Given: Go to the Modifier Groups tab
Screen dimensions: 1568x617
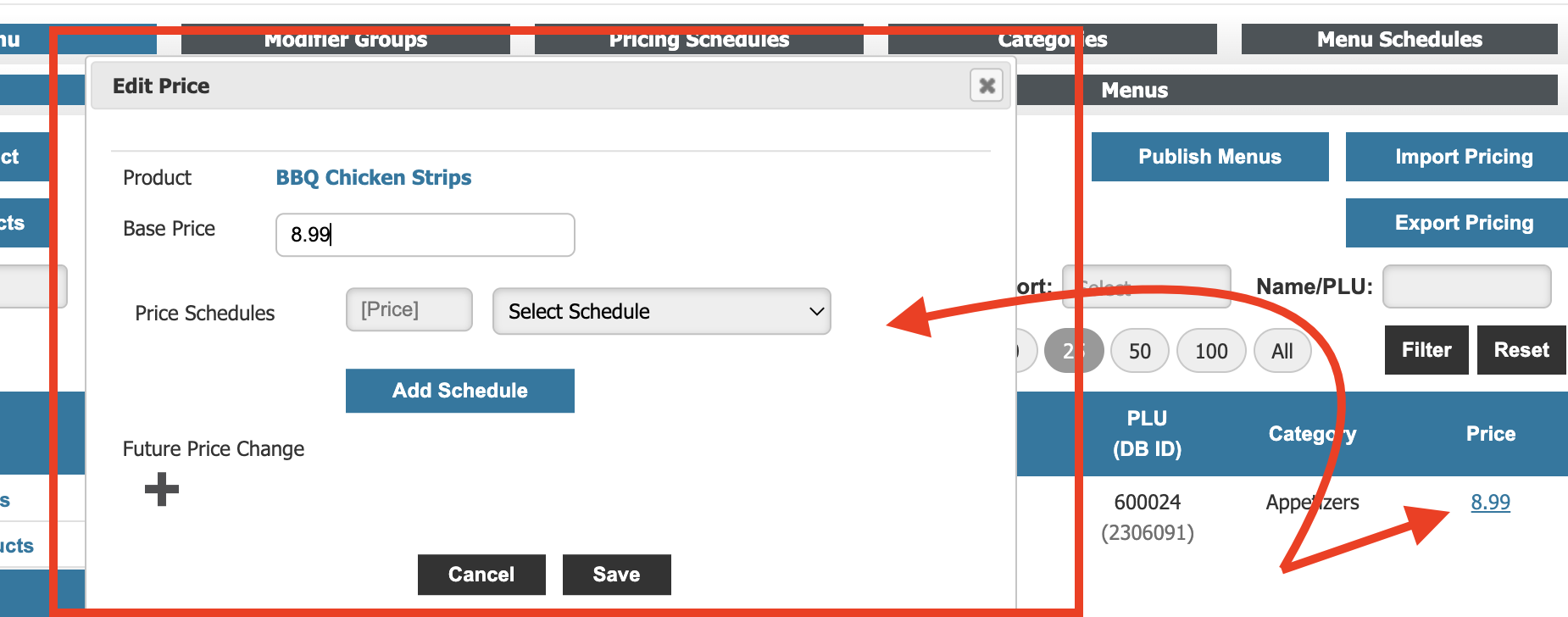Looking at the screenshot, I should (x=345, y=41).
